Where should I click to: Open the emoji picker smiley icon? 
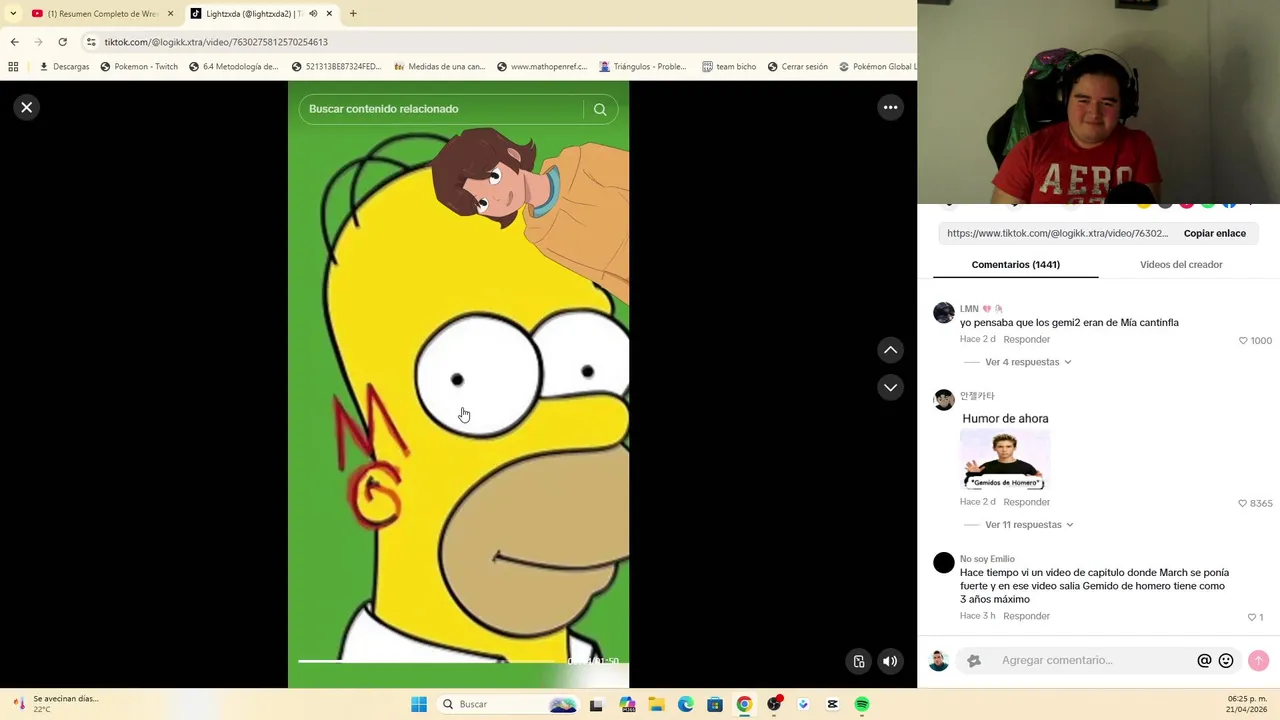click(x=1226, y=661)
